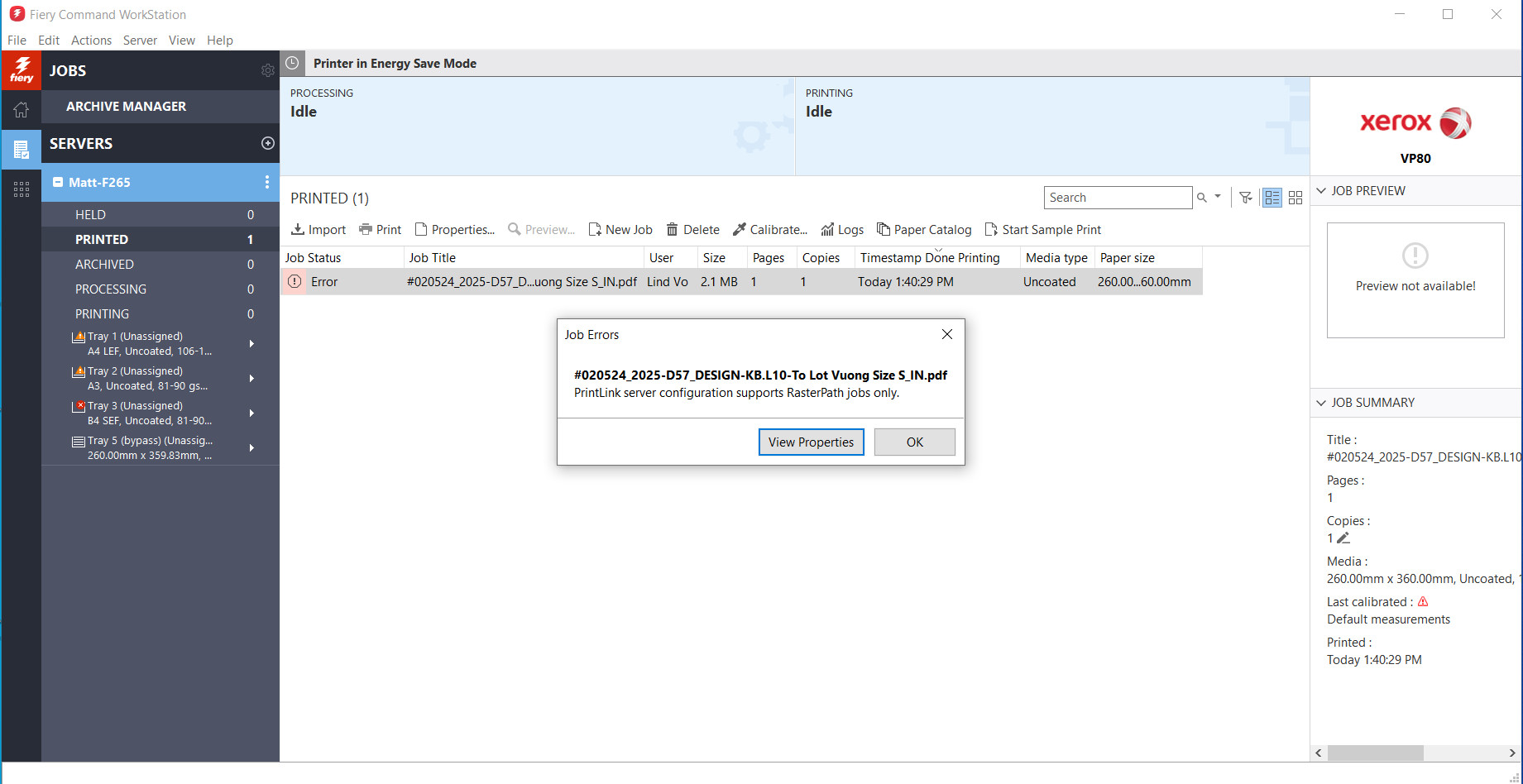
Task: Create a New Job
Action: point(620,230)
